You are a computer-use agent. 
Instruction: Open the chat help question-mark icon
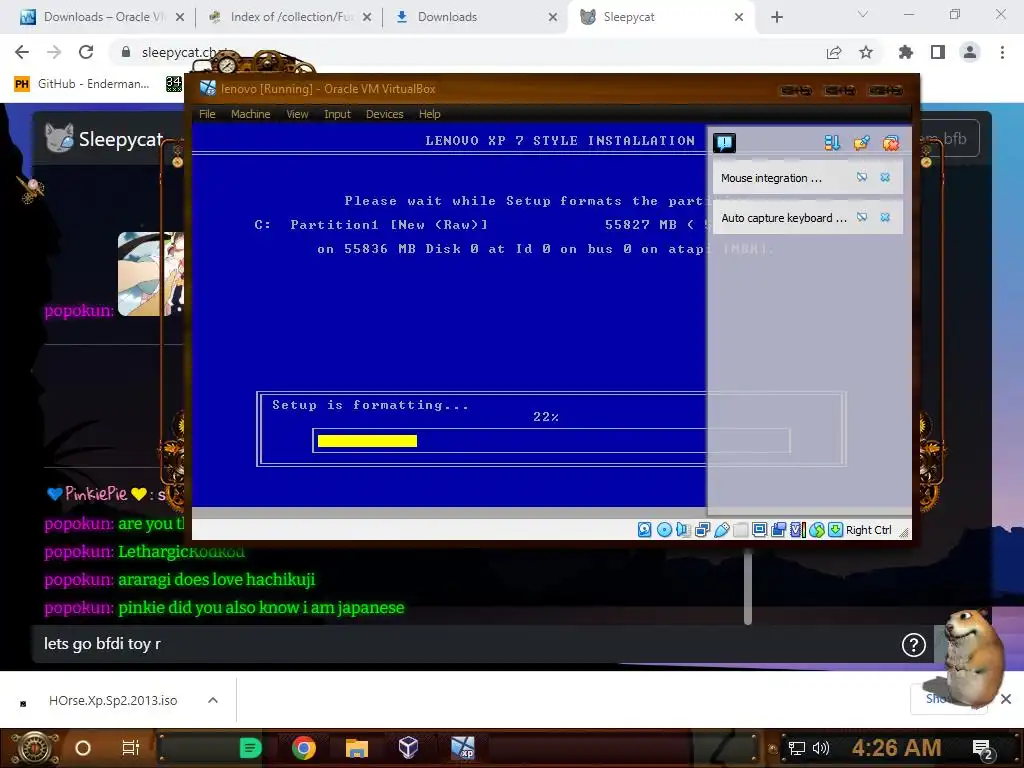tap(914, 645)
